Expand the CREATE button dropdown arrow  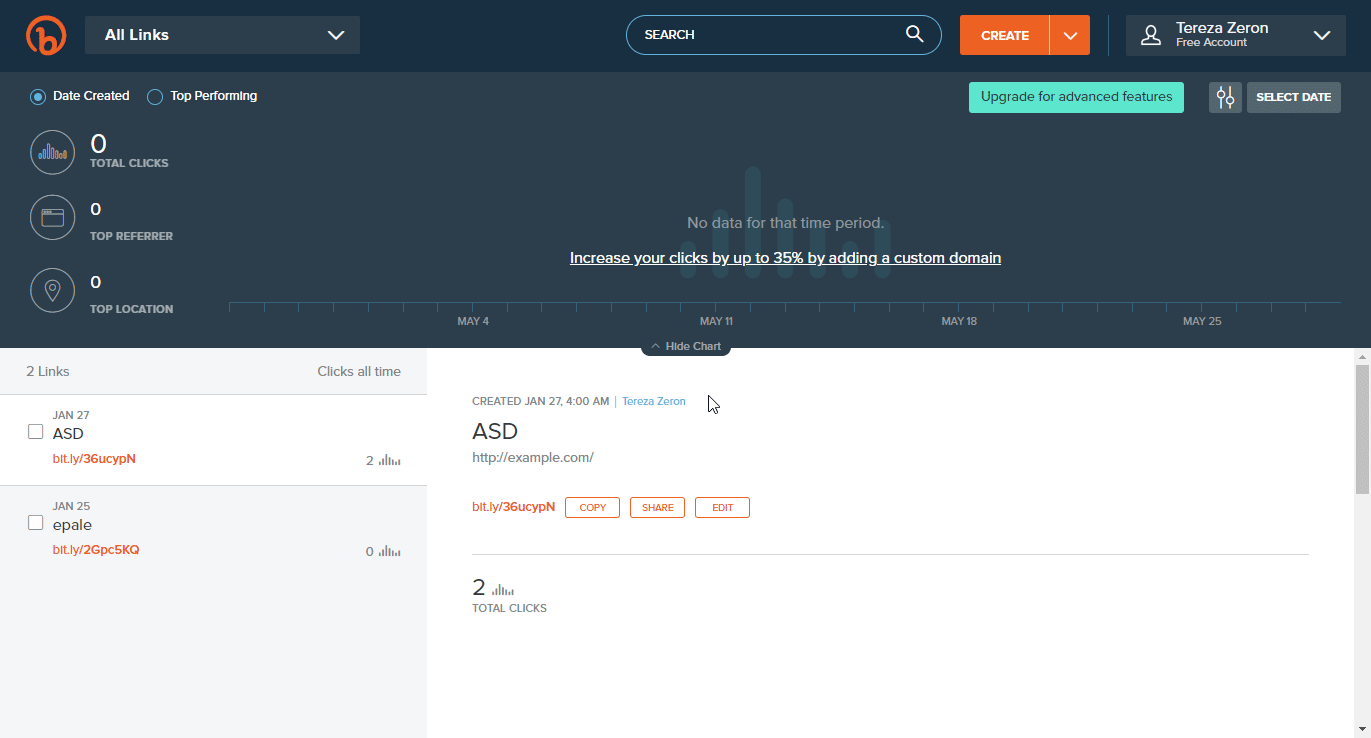point(1070,34)
